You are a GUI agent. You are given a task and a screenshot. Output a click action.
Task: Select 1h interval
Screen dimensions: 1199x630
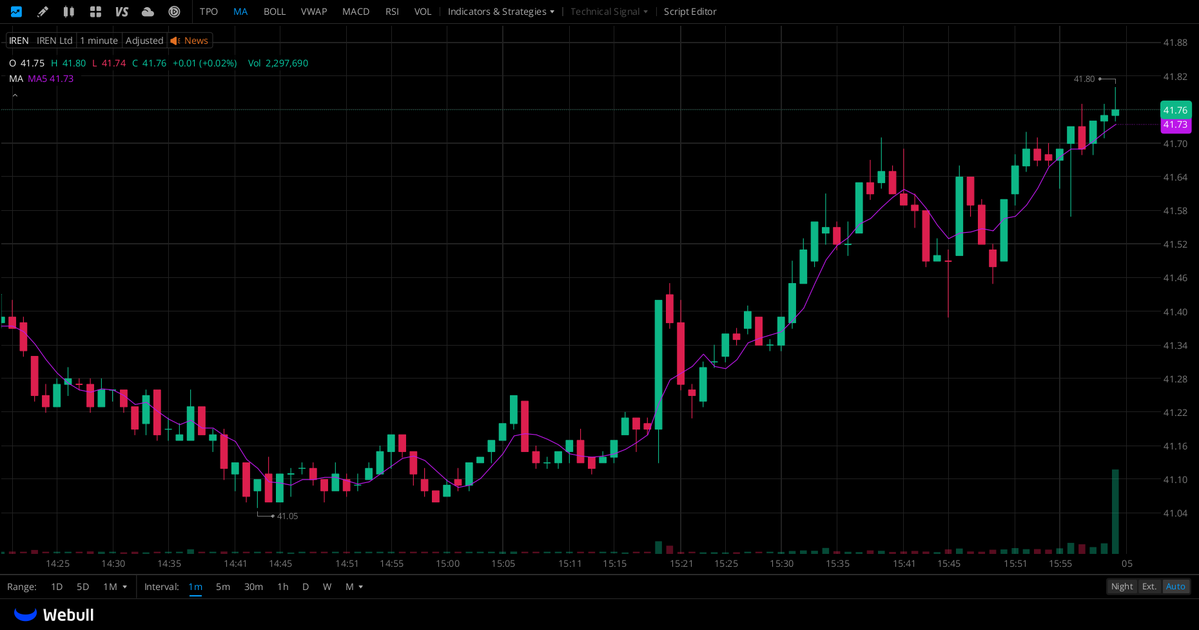[283, 586]
